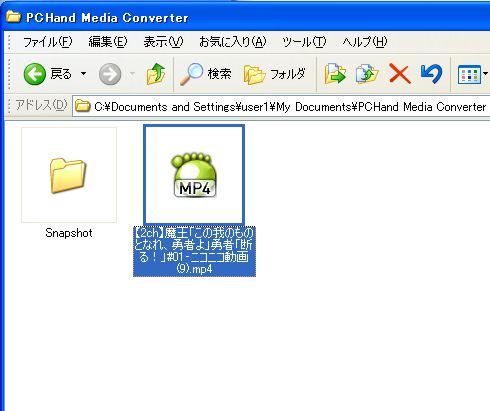Image resolution: width=490 pixels, height=411 pixels.
Task: Open the ファイル(F) menu
Action: (47, 42)
